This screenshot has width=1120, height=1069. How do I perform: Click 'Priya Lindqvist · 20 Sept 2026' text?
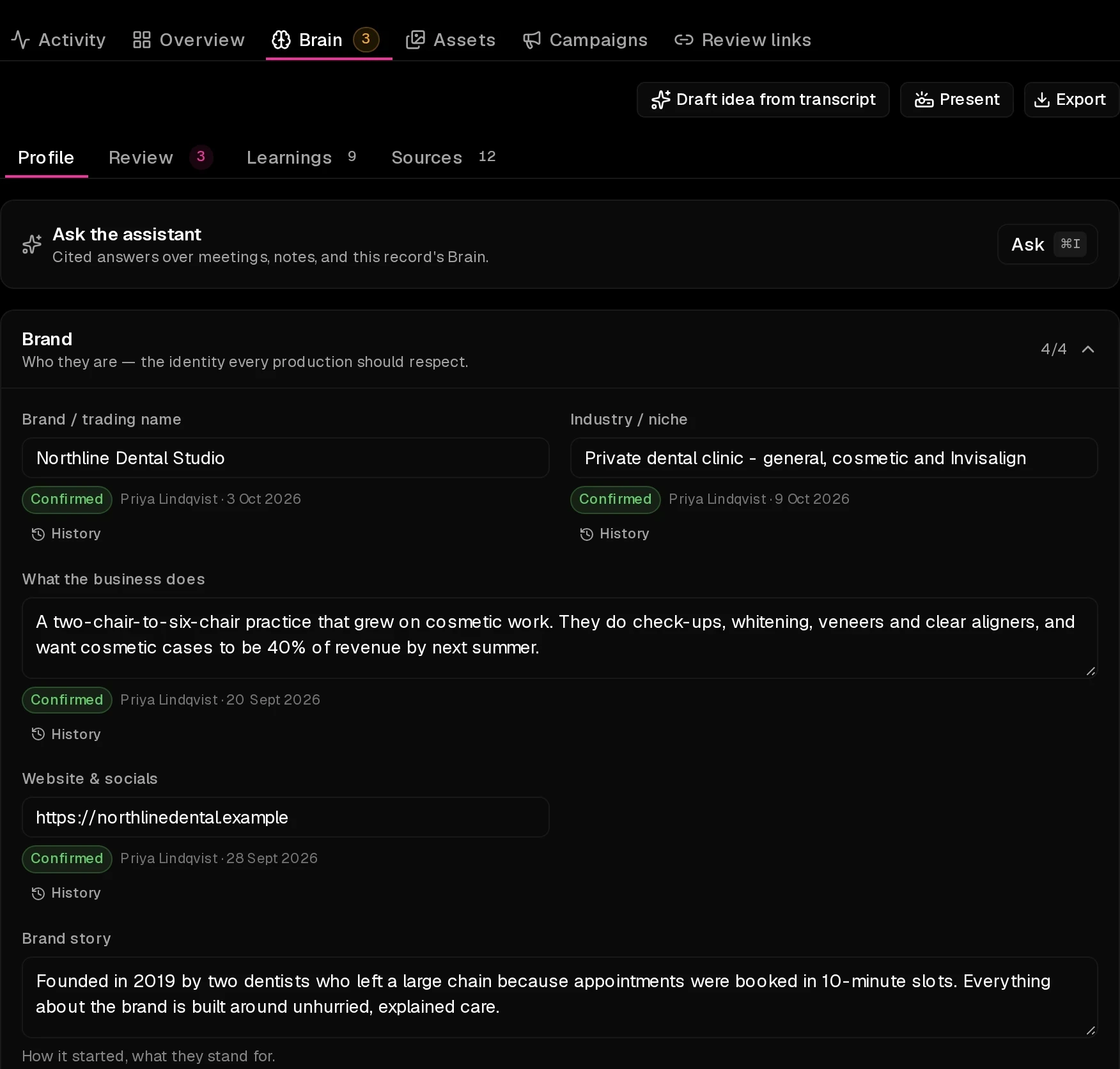tap(221, 700)
